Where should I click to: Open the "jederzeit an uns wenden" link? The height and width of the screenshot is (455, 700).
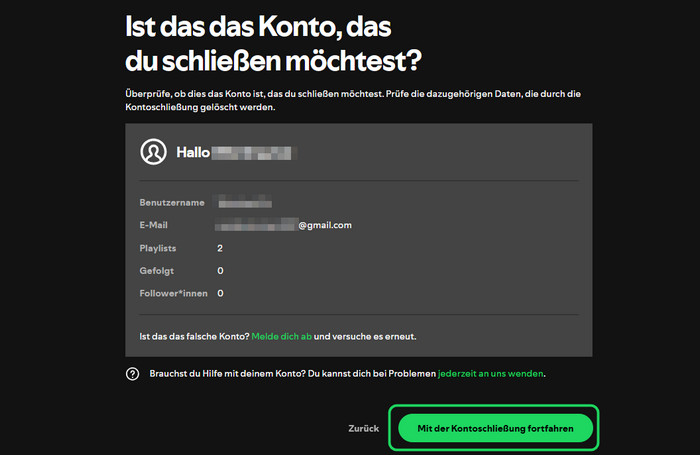491,373
